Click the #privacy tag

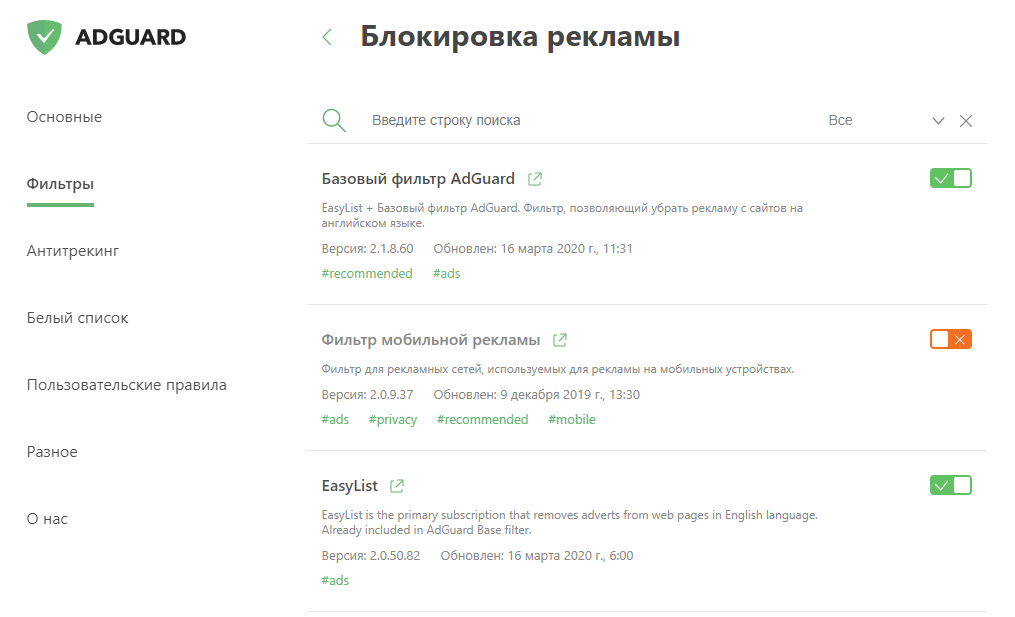(x=393, y=420)
